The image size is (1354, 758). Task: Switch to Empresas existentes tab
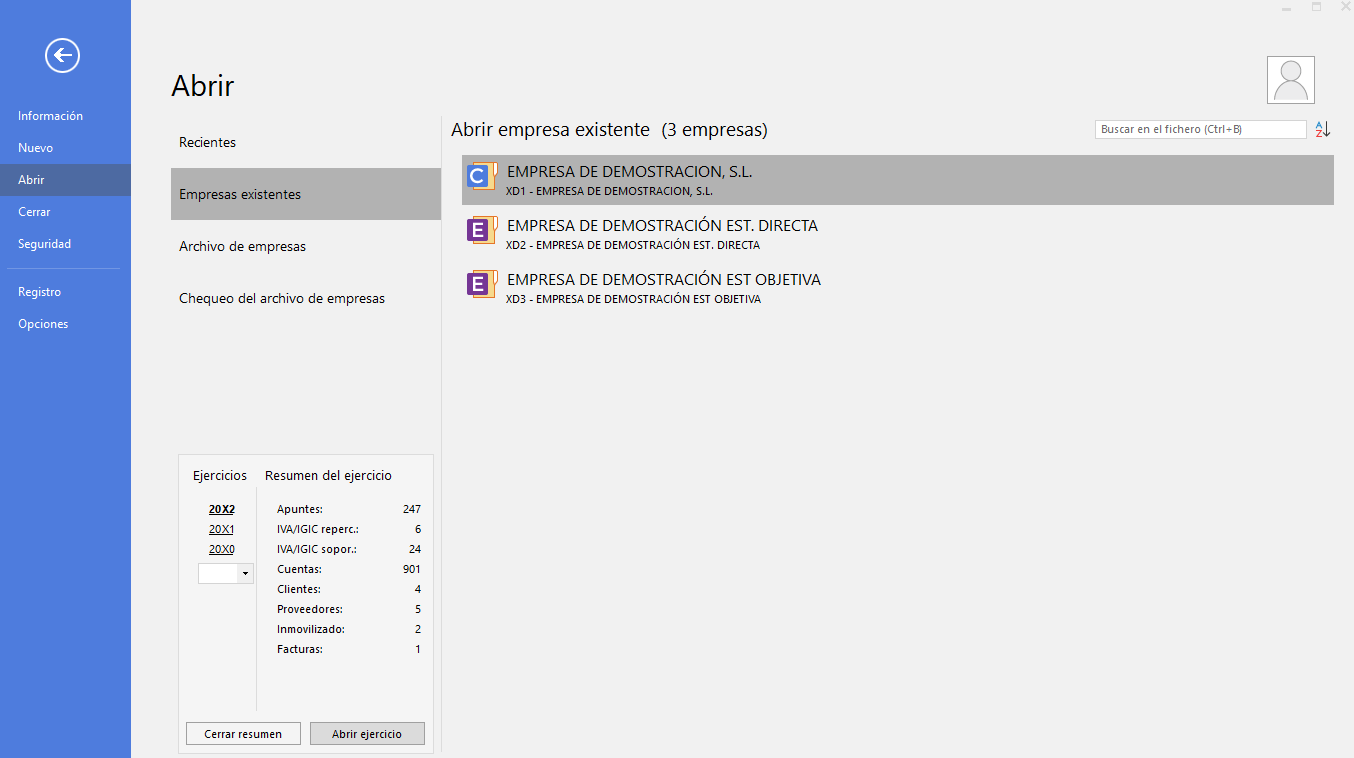[x=306, y=194]
